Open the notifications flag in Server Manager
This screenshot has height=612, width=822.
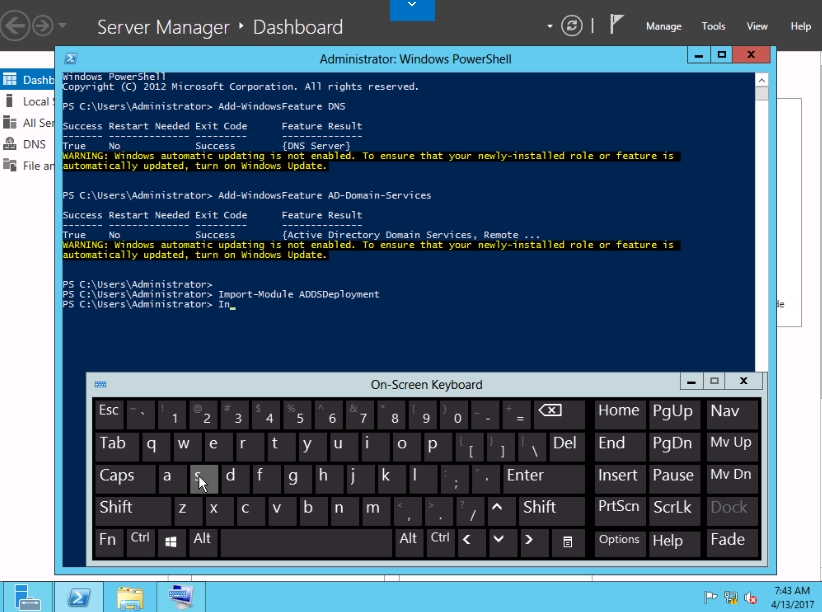[x=617, y=26]
